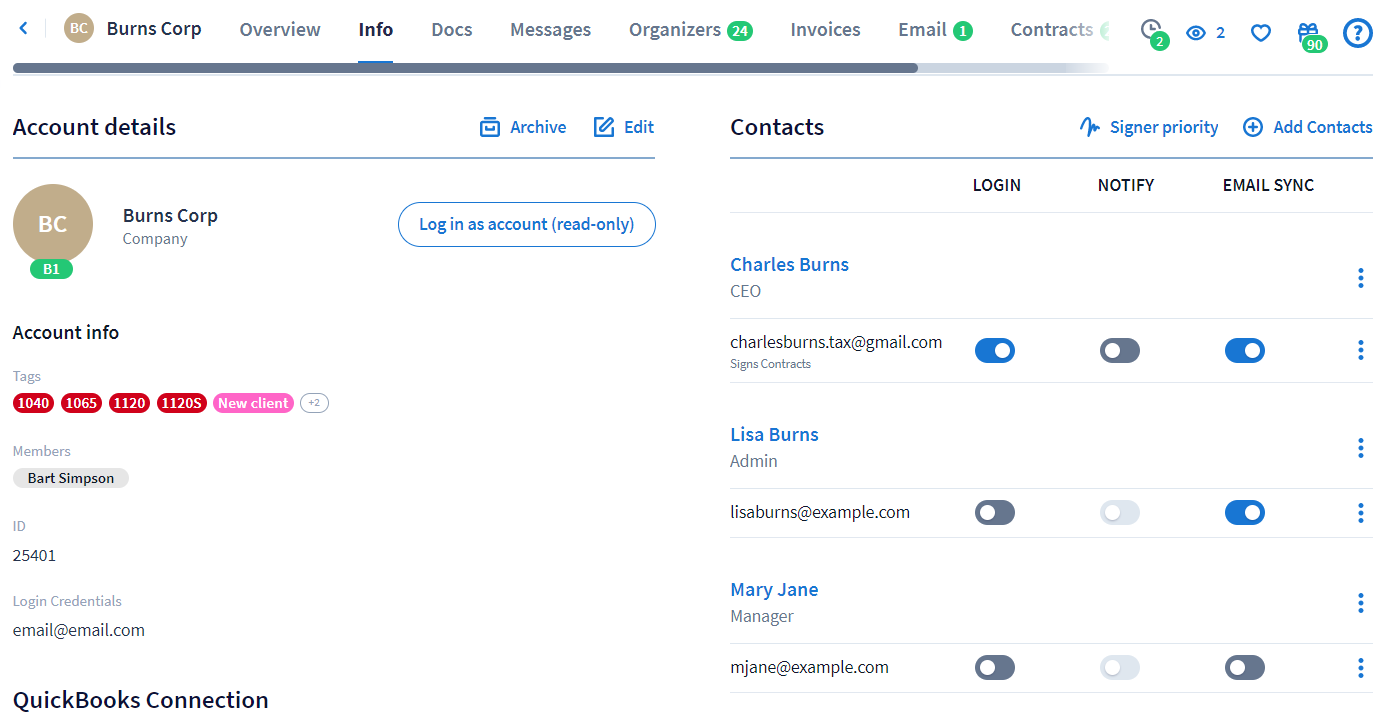This screenshot has width=1399, height=720.
Task: Open the gift rewards icon
Action: click(1308, 33)
